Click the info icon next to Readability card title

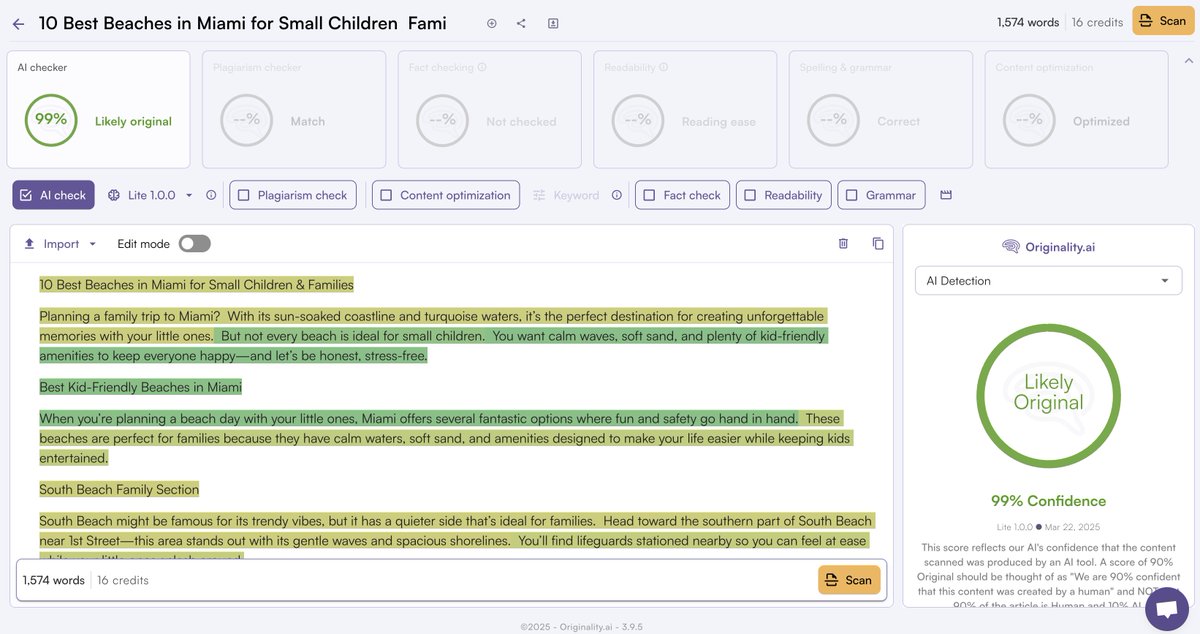point(664,67)
